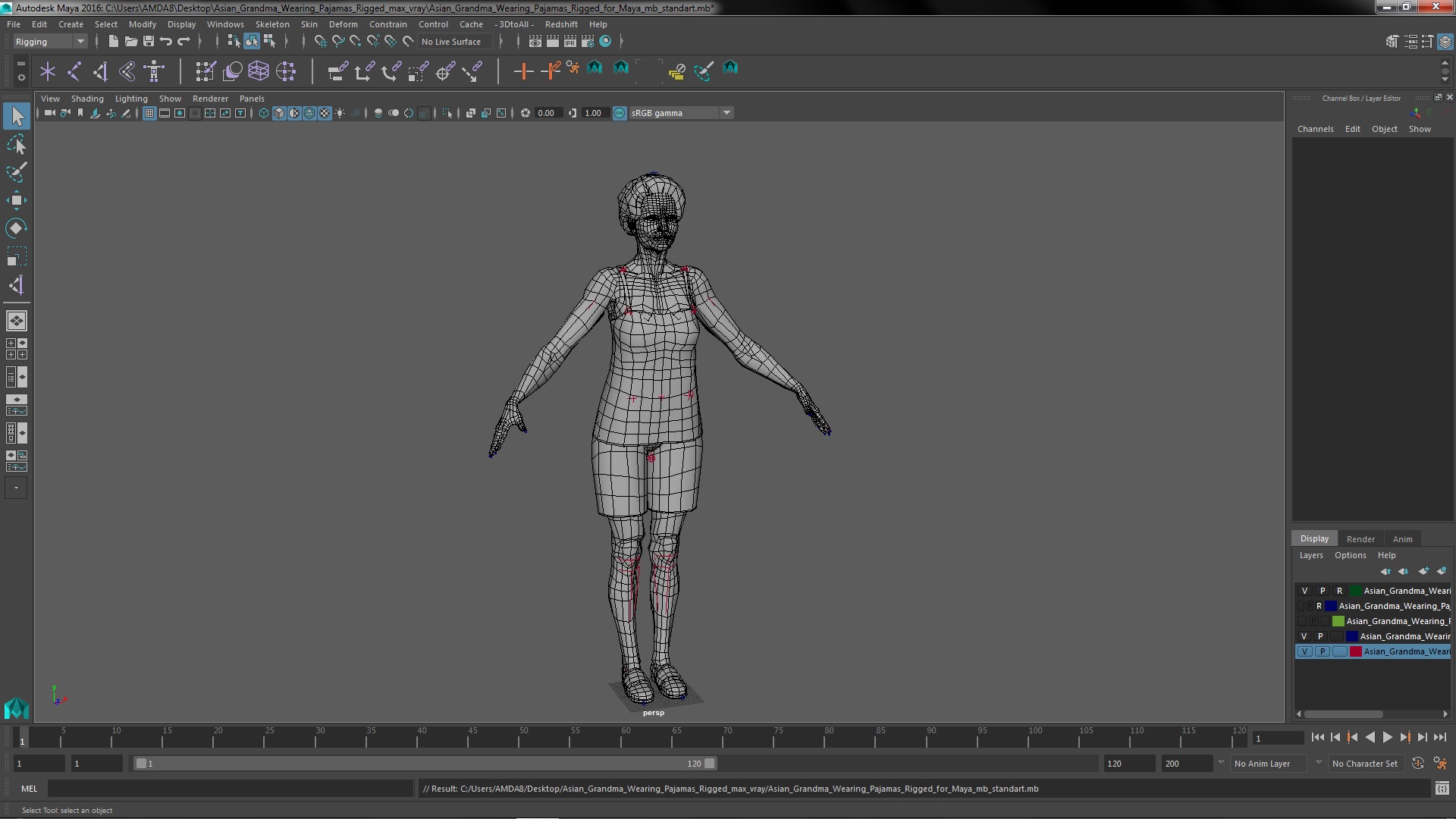Play the animation backwards
Viewport: 1456px width, 819px height.
1370,737
